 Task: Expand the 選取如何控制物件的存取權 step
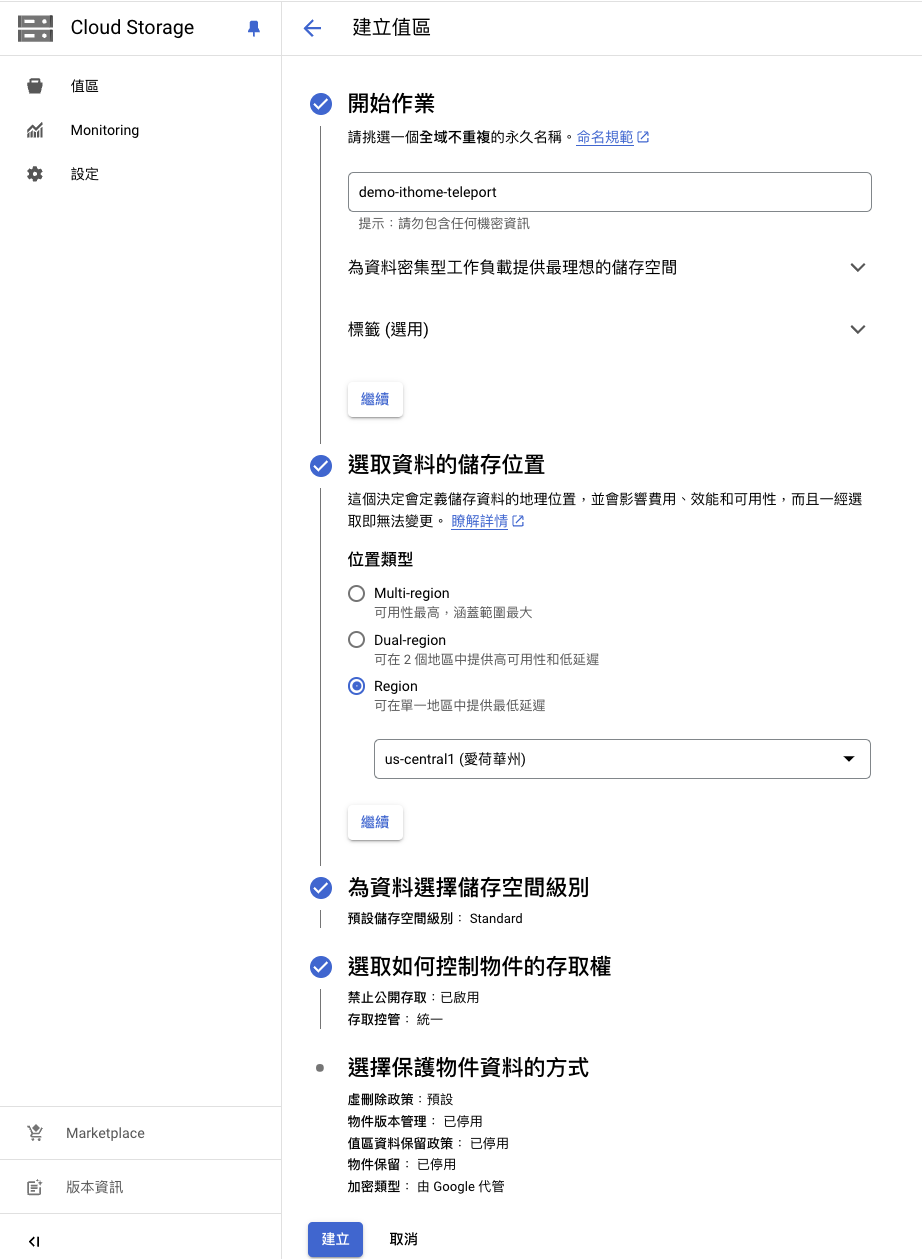coord(479,966)
